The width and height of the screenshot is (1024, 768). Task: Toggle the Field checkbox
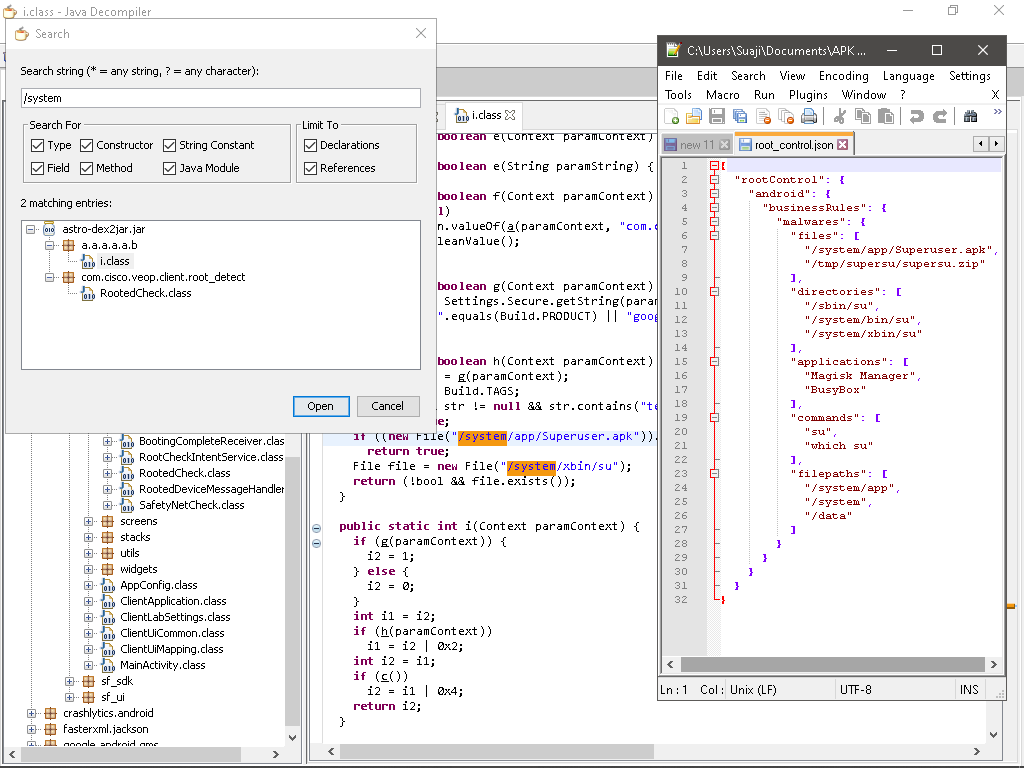pyautogui.click(x=37, y=168)
